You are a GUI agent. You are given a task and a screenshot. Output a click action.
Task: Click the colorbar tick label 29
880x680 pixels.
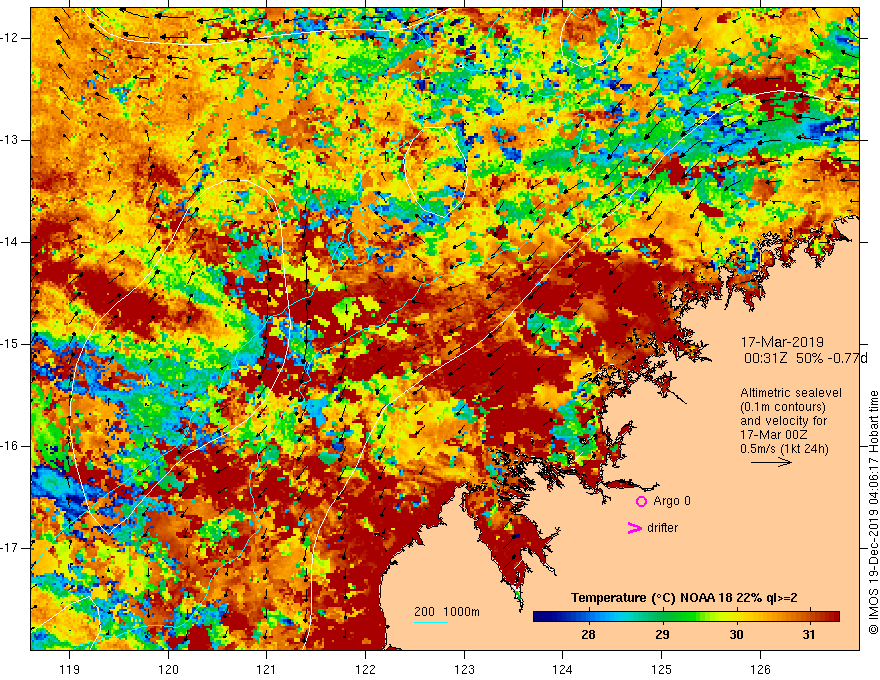662,635
